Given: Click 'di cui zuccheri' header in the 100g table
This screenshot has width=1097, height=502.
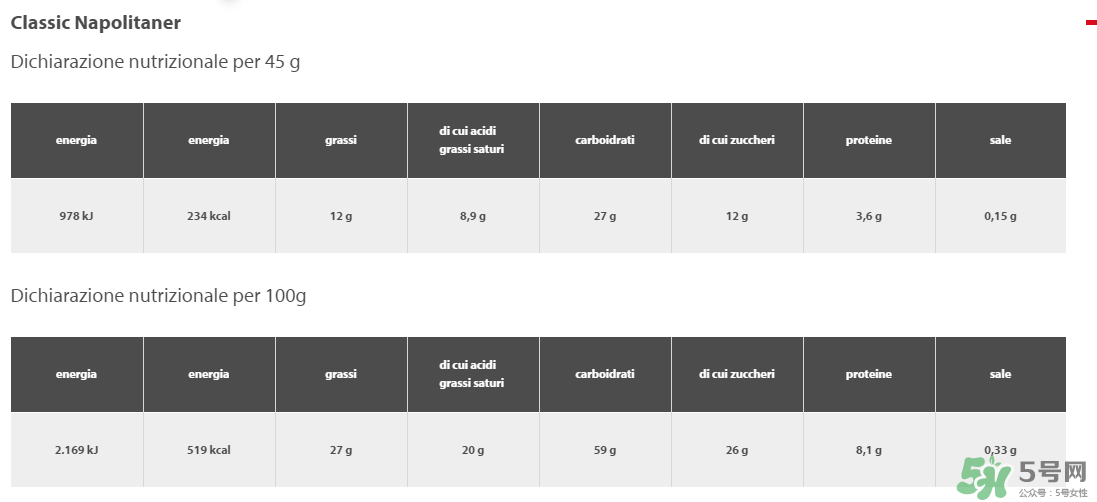Looking at the screenshot, I should point(737,374).
